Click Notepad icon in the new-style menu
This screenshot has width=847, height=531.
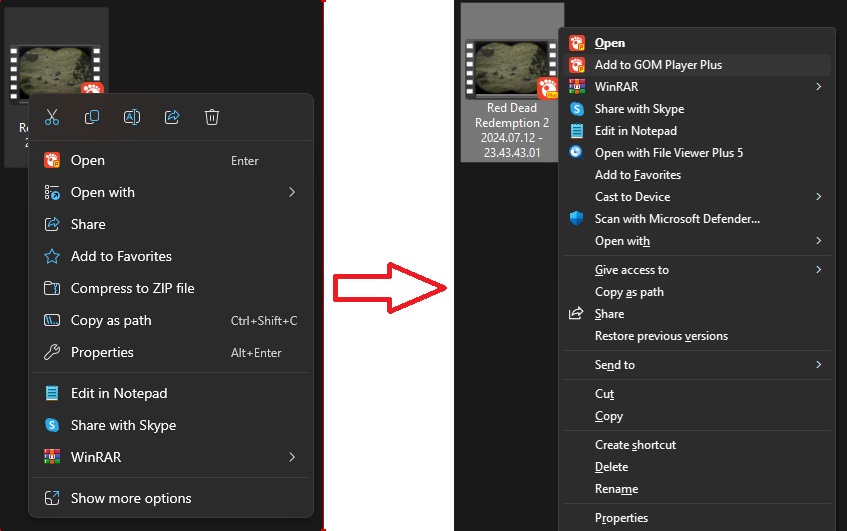click(x=52, y=393)
